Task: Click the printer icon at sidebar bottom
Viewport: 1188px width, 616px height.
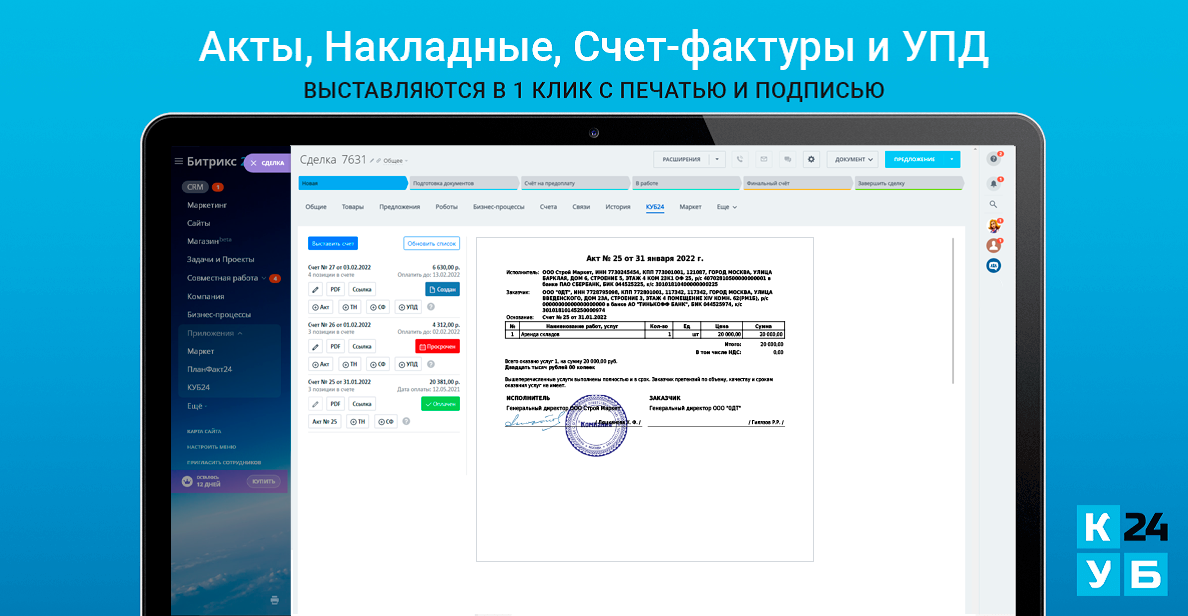Action: tap(274, 600)
